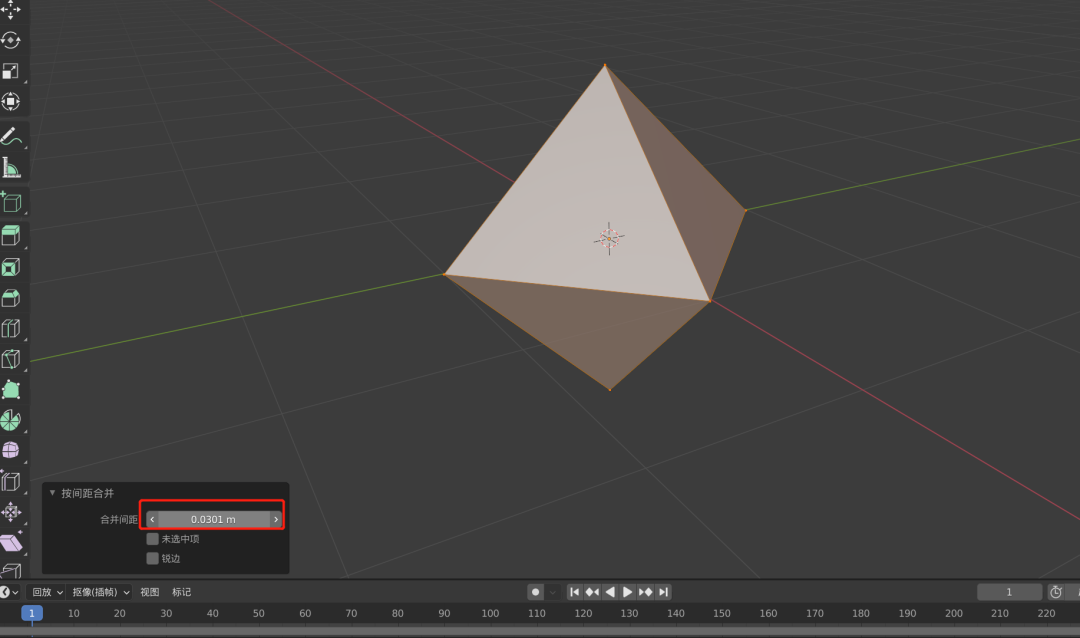Select the Spin tool

point(10,420)
